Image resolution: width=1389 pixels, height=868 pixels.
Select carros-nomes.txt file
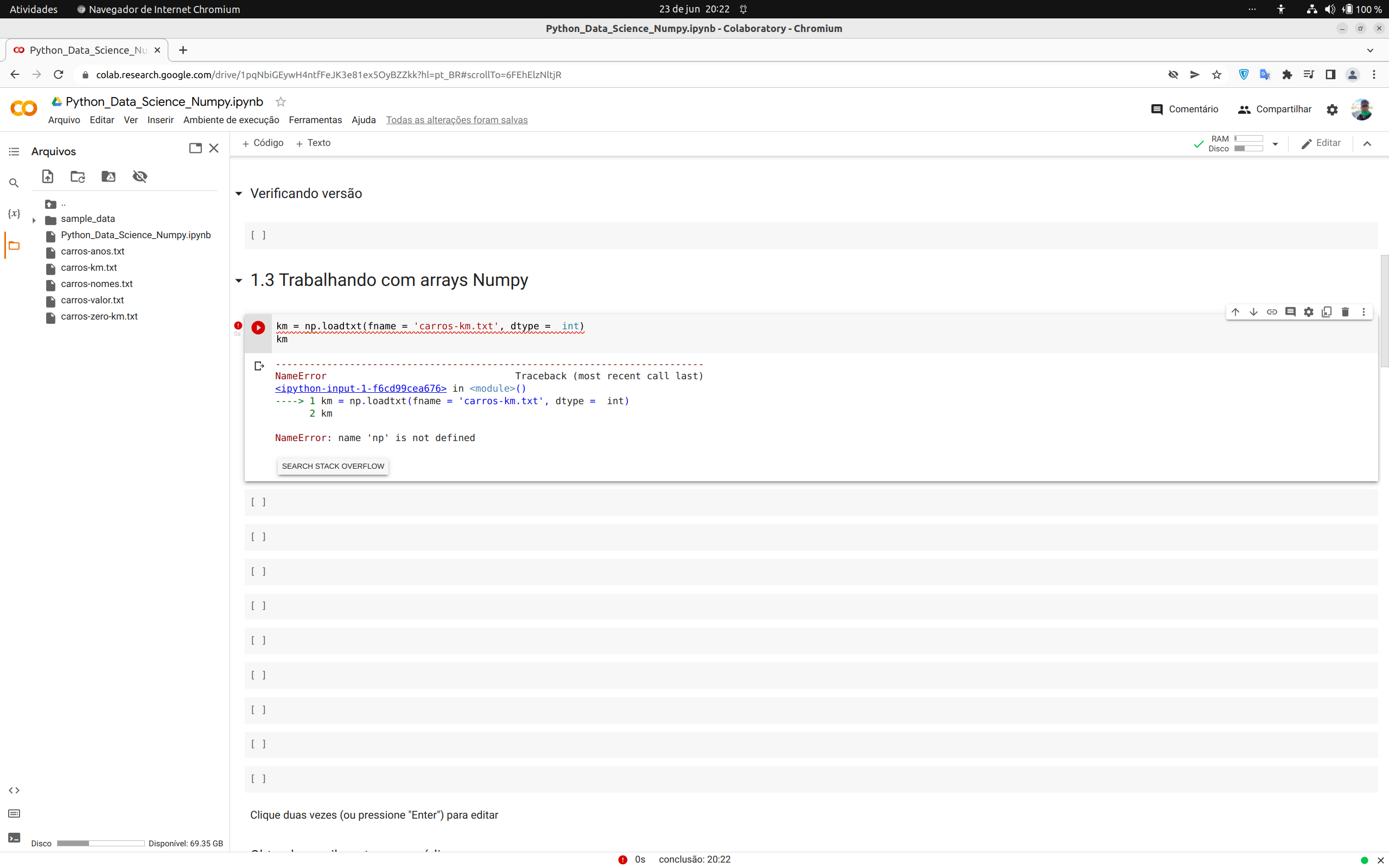tap(97, 284)
